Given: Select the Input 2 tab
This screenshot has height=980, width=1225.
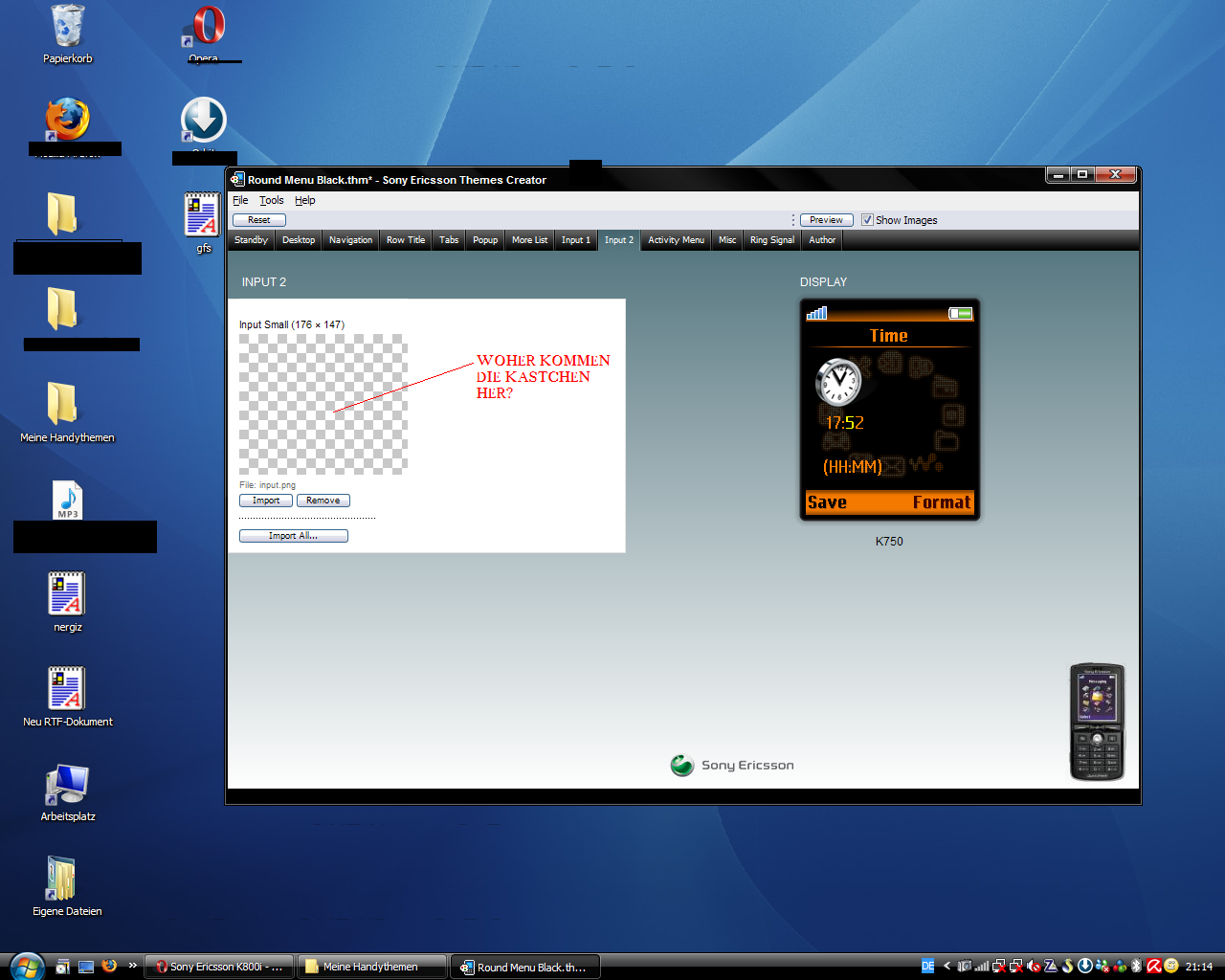Looking at the screenshot, I should pyautogui.click(x=619, y=240).
